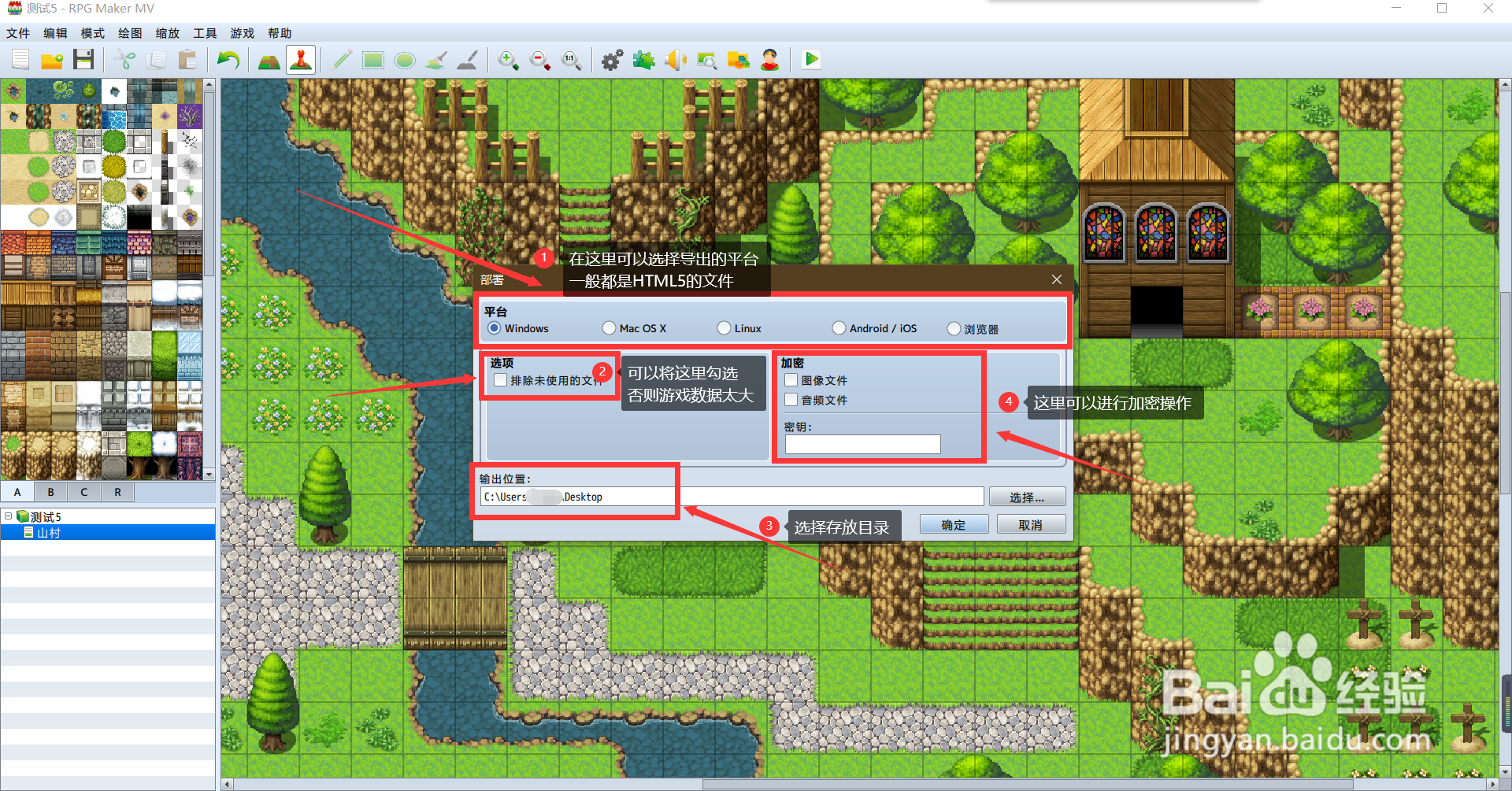Image resolution: width=1512 pixels, height=791 pixels.
Task: Reset map to actual size 1:1
Action: 572,60
